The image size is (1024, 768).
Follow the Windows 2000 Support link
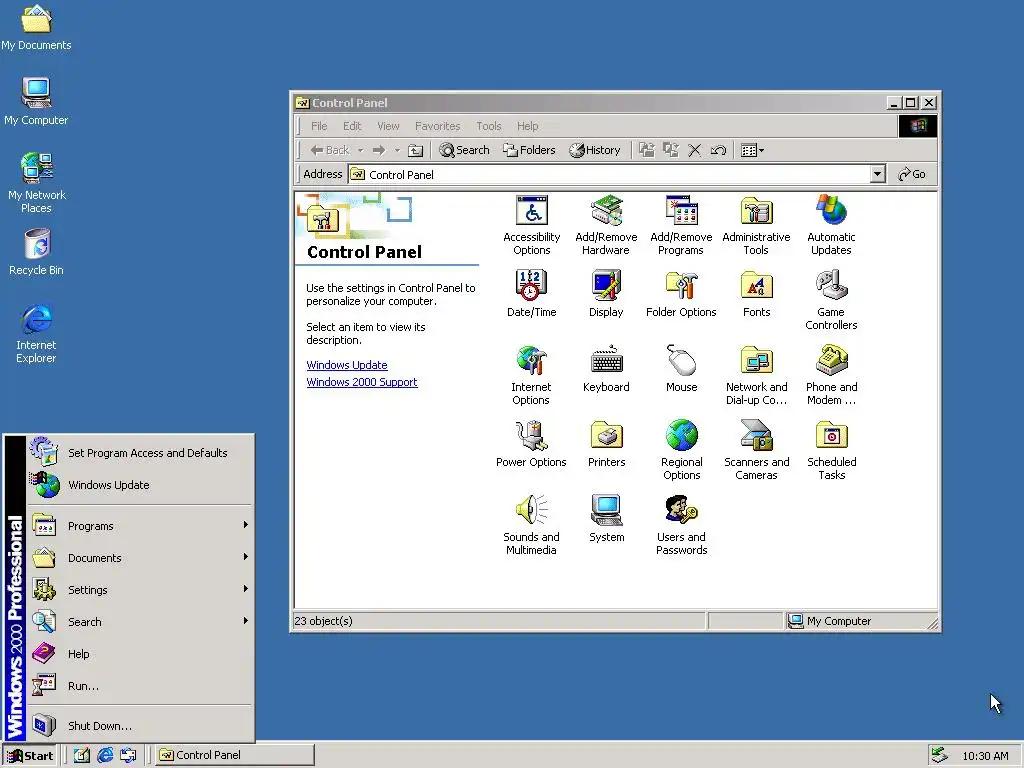point(362,382)
